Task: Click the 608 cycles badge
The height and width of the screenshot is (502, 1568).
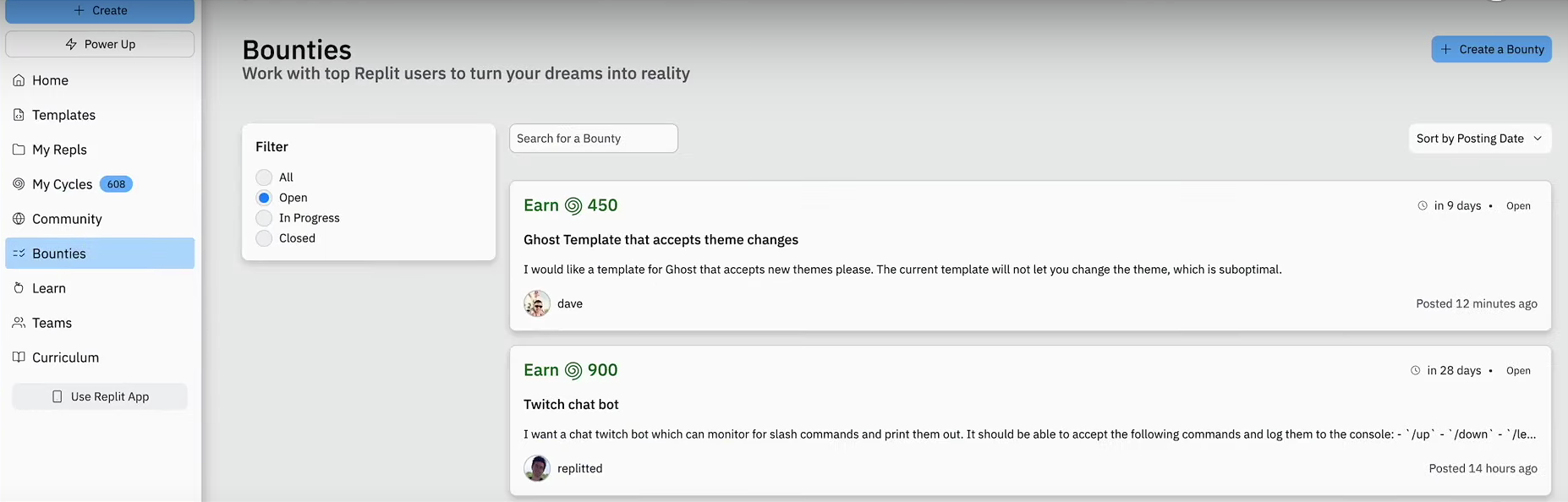Action: coord(116,184)
